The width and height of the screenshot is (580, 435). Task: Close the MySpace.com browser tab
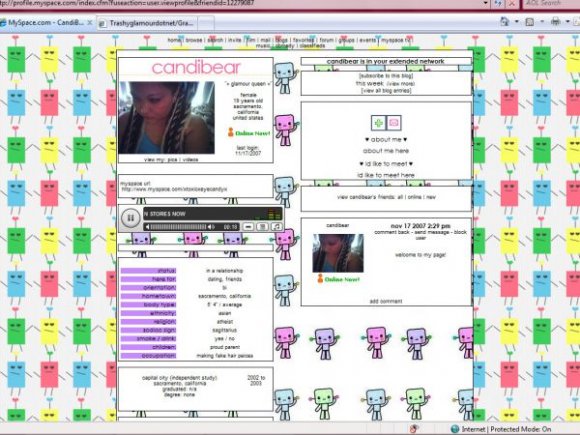click(90, 23)
